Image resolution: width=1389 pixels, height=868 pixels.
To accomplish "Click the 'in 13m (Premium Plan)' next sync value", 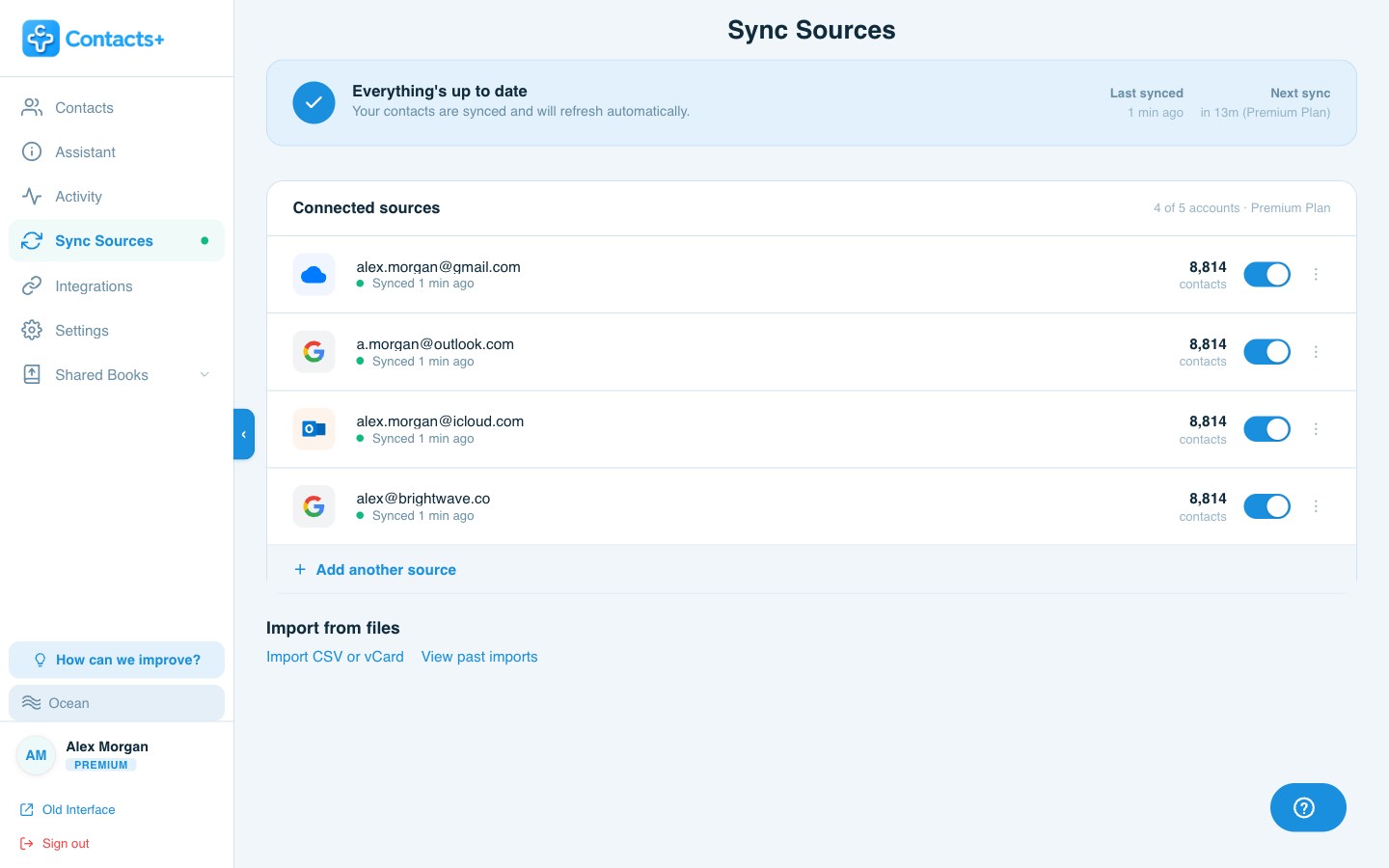I will (x=1266, y=113).
